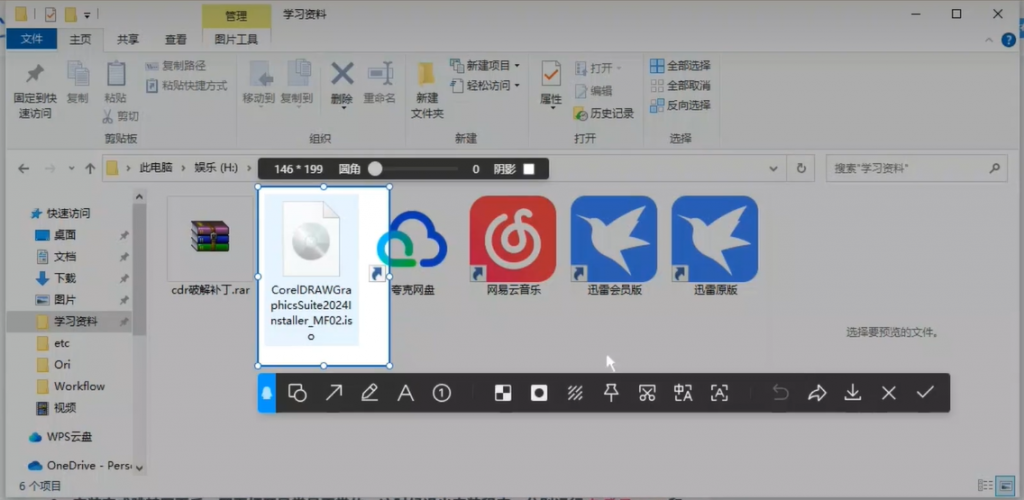Switch to the 图片工具 ribbon tab
Image resolution: width=1024 pixels, height=500 pixels.
236,39
